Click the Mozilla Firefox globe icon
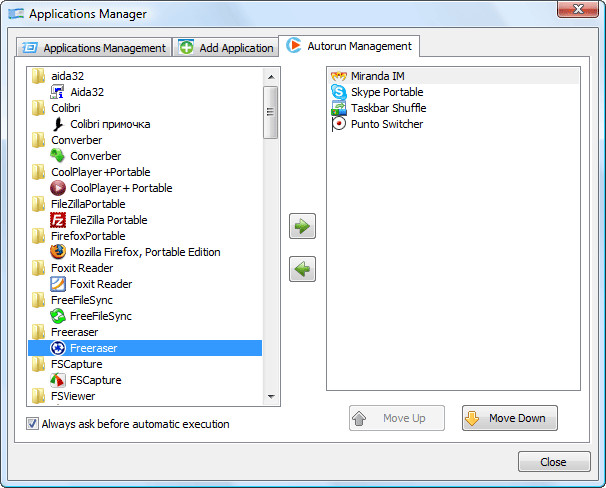The height and width of the screenshot is (488, 606). pyautogui.click(x=58, y=252)
